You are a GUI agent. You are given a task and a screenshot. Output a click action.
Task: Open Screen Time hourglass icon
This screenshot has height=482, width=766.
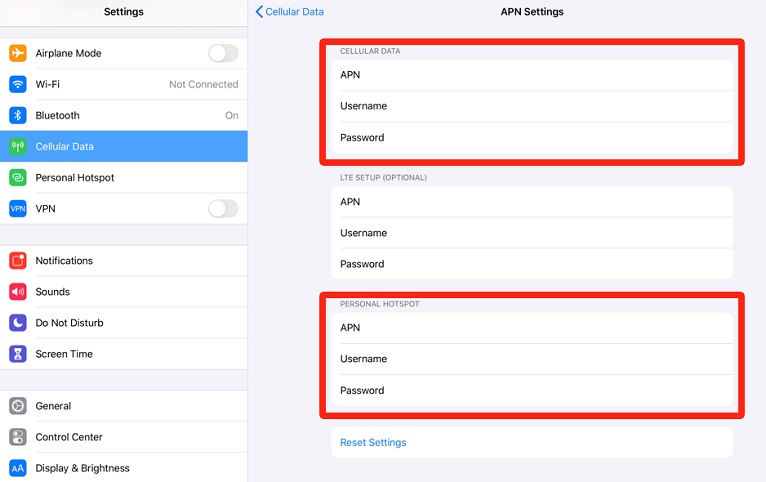18,354
